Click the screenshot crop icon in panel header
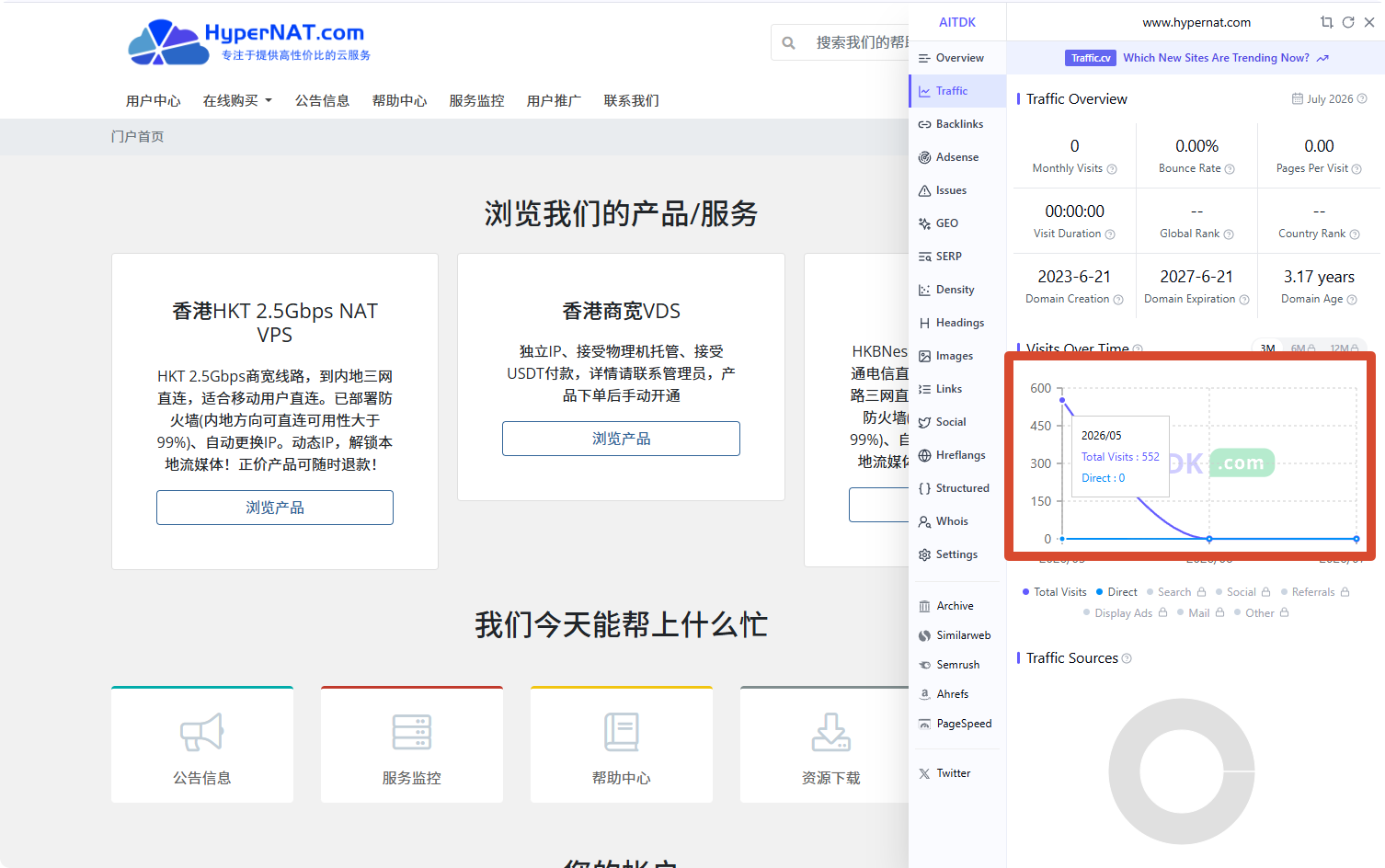The image size is (1385, 868). [1326, 22]
